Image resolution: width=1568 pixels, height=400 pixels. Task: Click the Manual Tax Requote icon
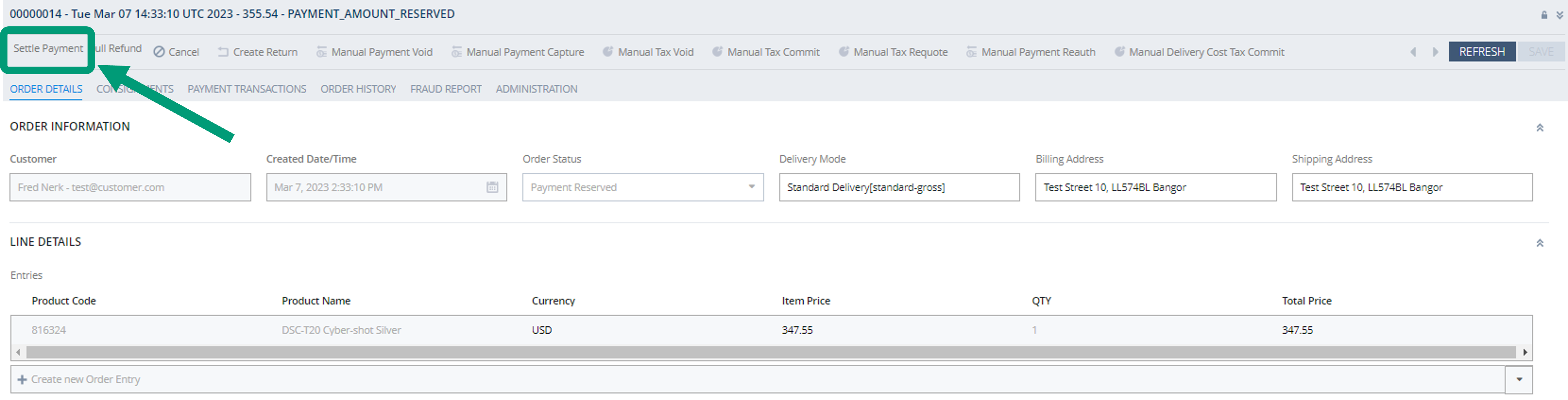(843, 52)
